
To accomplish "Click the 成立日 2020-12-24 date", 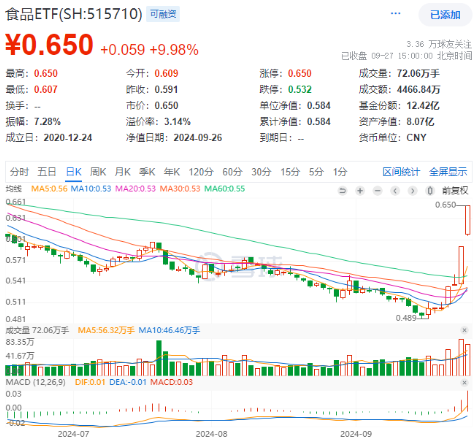I will (x=68, y=138).
